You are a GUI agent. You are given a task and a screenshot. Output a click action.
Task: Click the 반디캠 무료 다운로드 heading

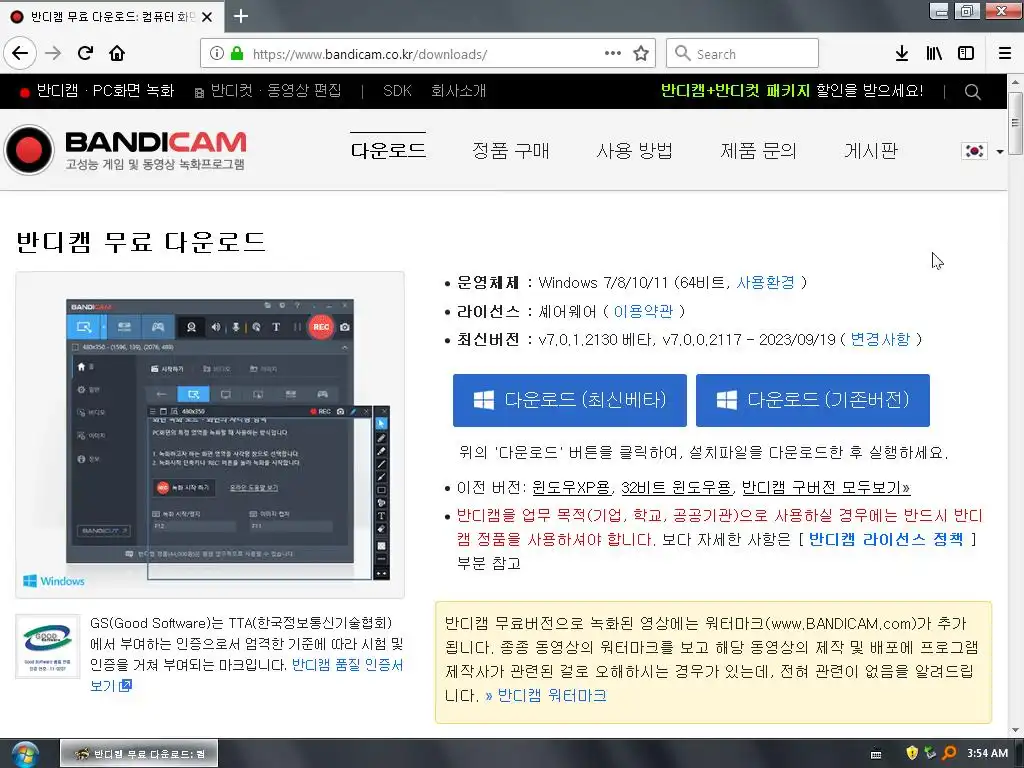[141, 242]
